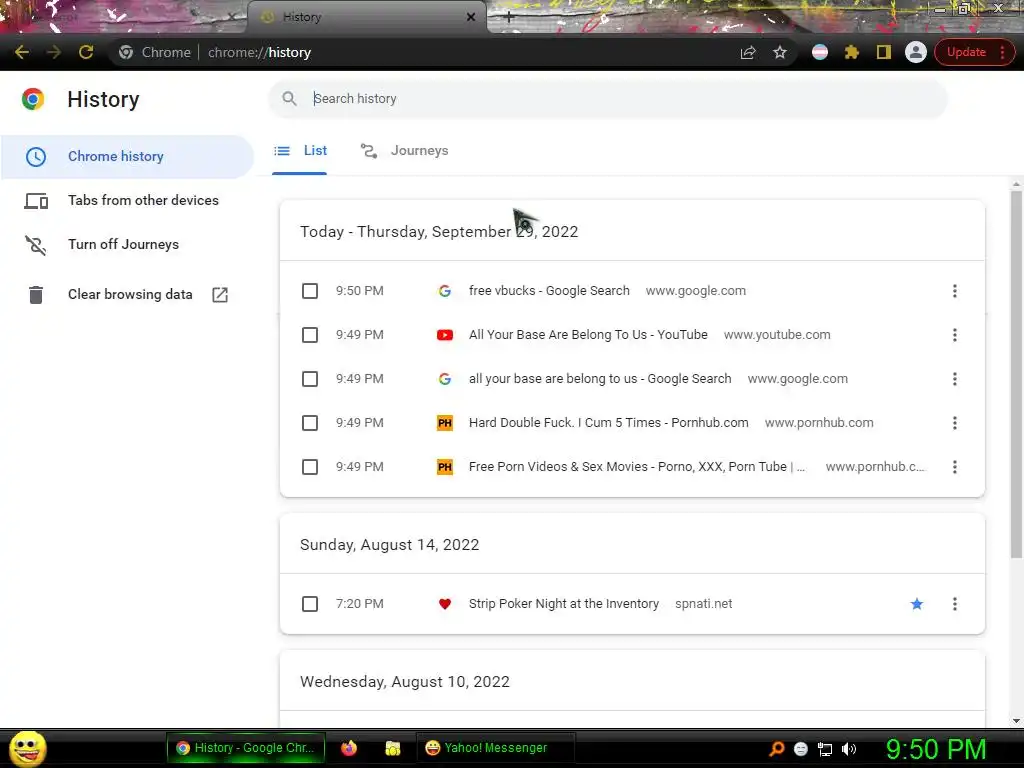Open more actions for All Your Base YouTube entry

955,335
